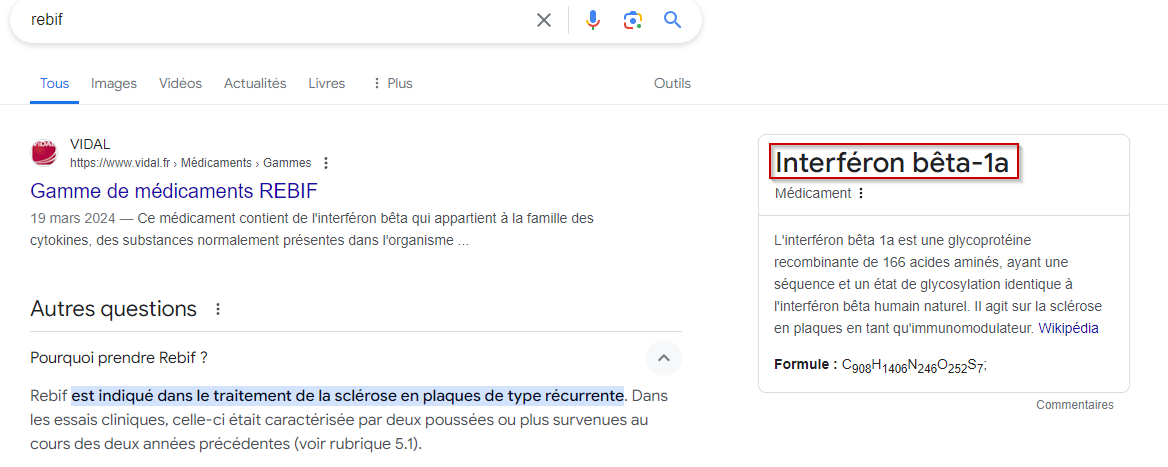Image resolution: width=1168 pixels, height=467 pixels.
Task: Go to the Livres tab
Action: click(327, 83)
